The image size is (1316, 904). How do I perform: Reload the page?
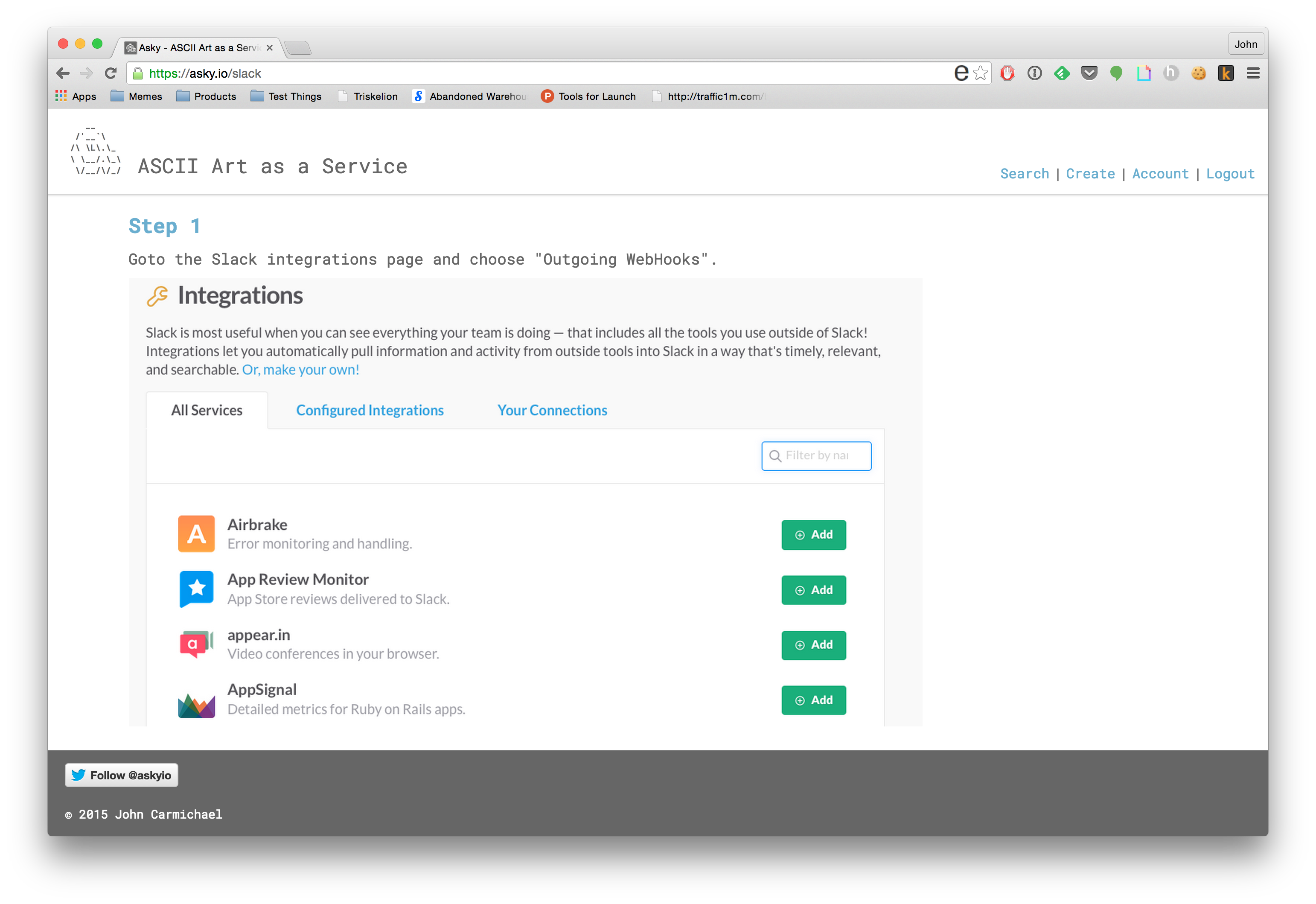point(111,73)
